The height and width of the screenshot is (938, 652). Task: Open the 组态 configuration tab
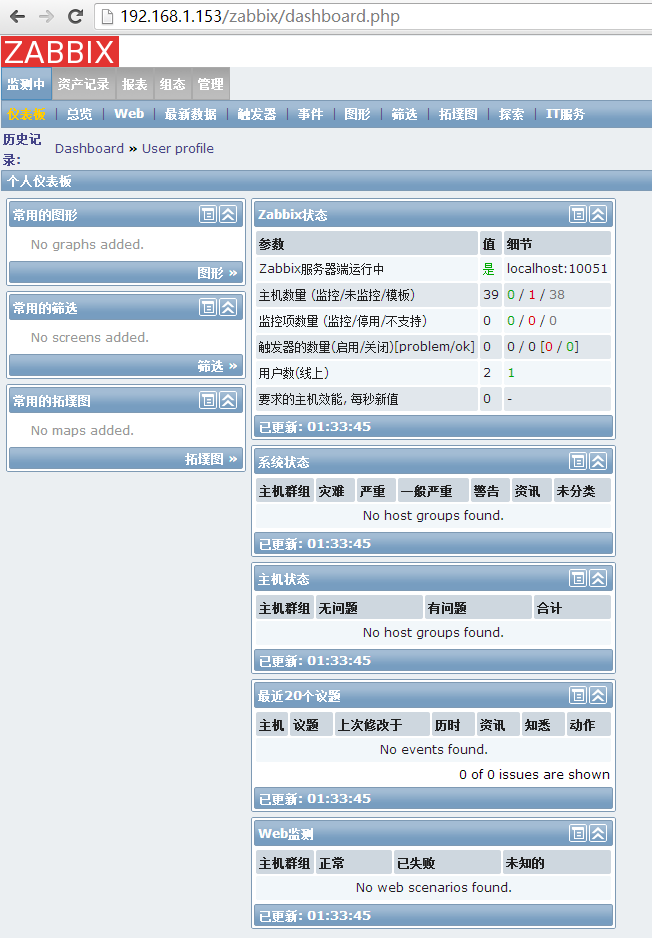(173, 84)
